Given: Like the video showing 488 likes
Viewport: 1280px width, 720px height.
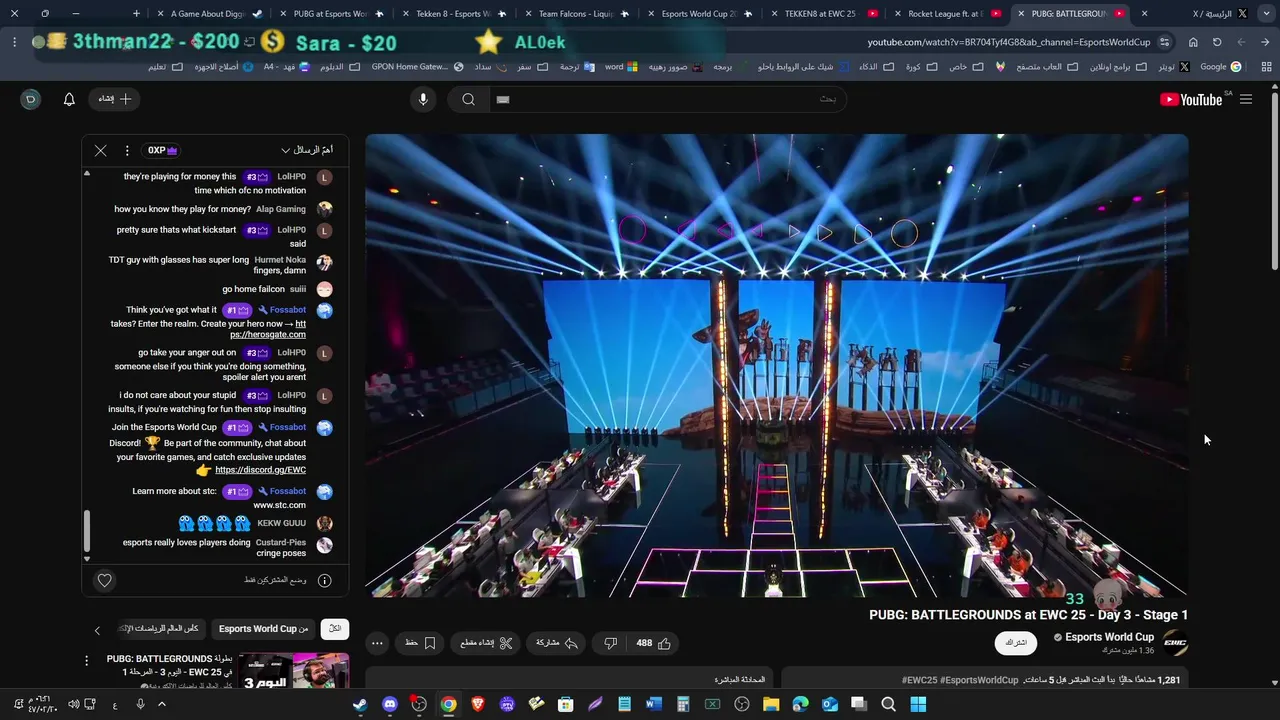Looking at the screenshot, I should (x=653, y=643).
